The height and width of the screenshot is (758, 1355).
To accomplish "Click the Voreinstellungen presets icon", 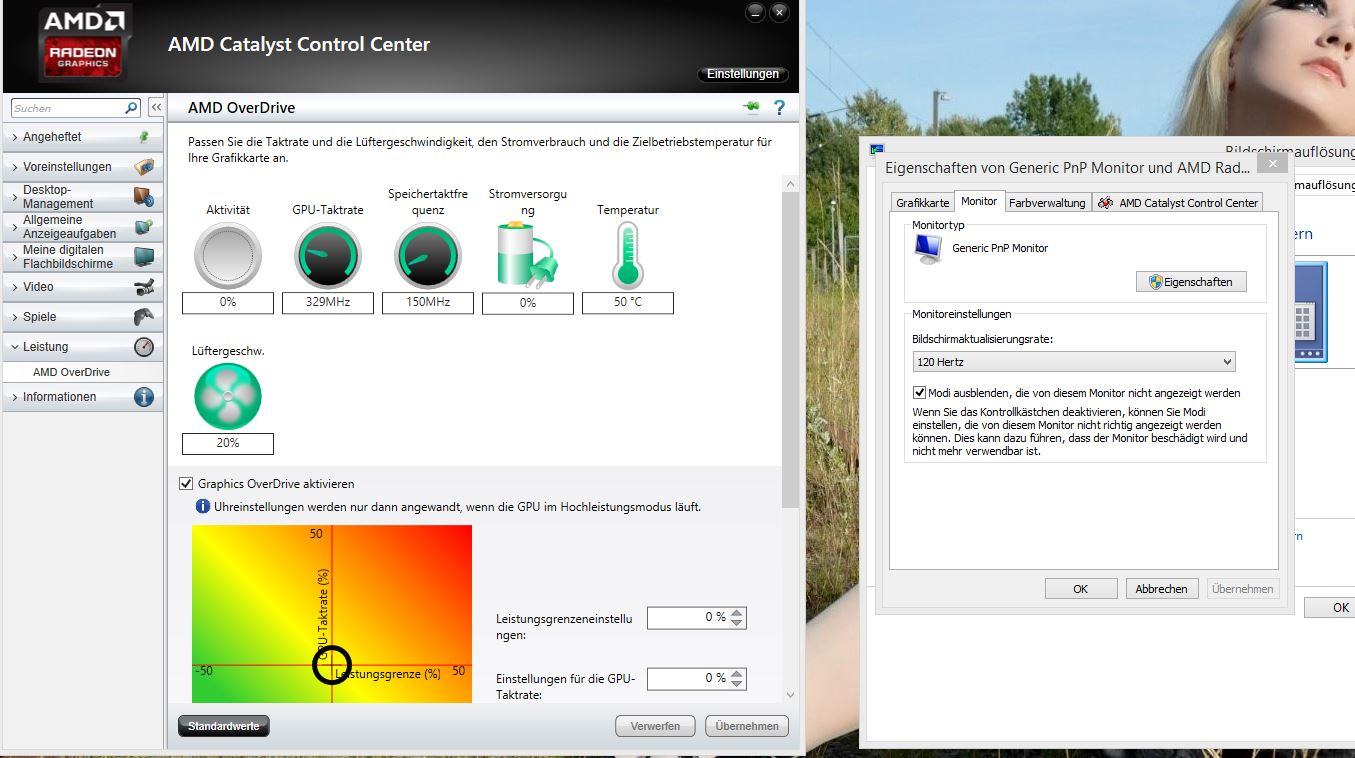I will click(x=144, y=167).
